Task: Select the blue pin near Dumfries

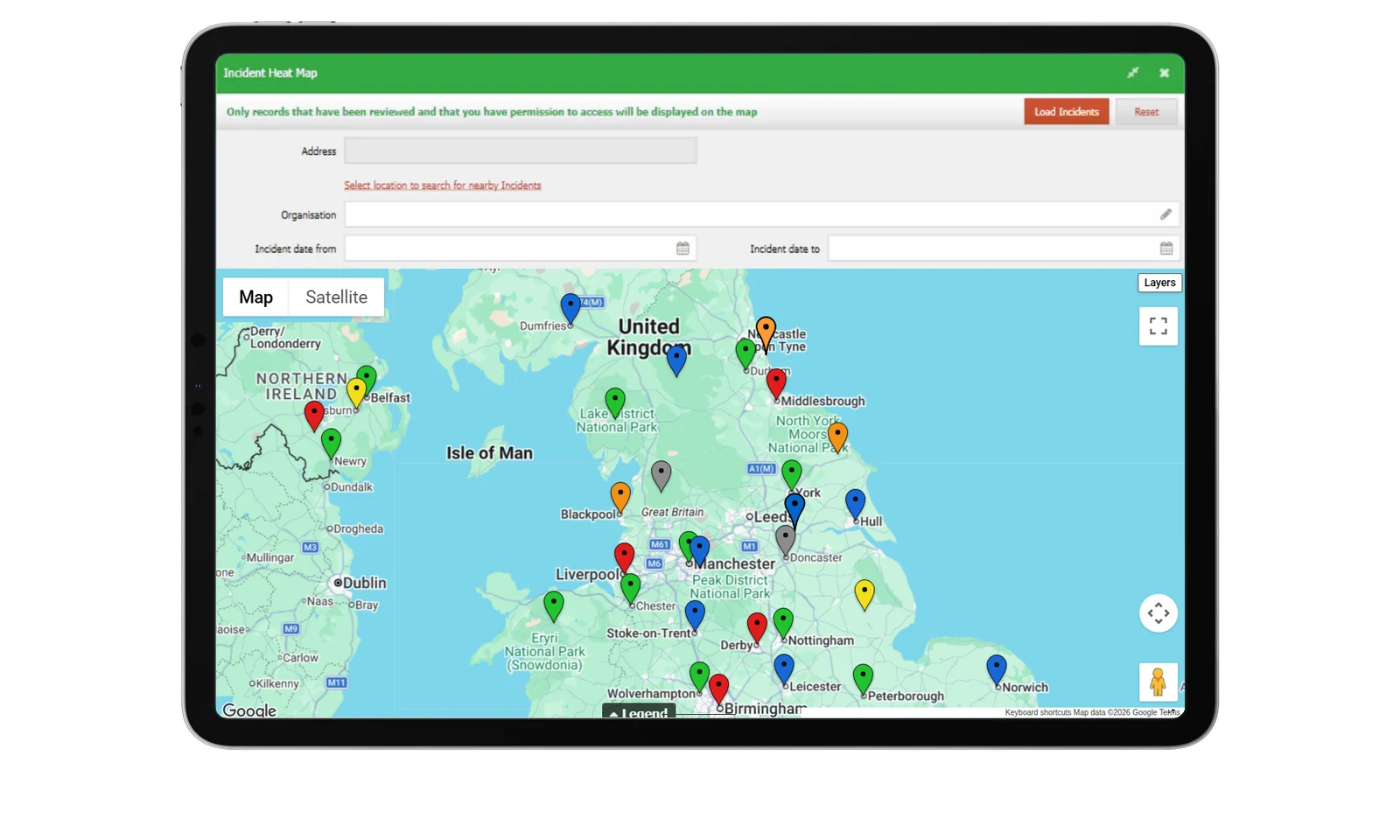Action: (570, 310)
